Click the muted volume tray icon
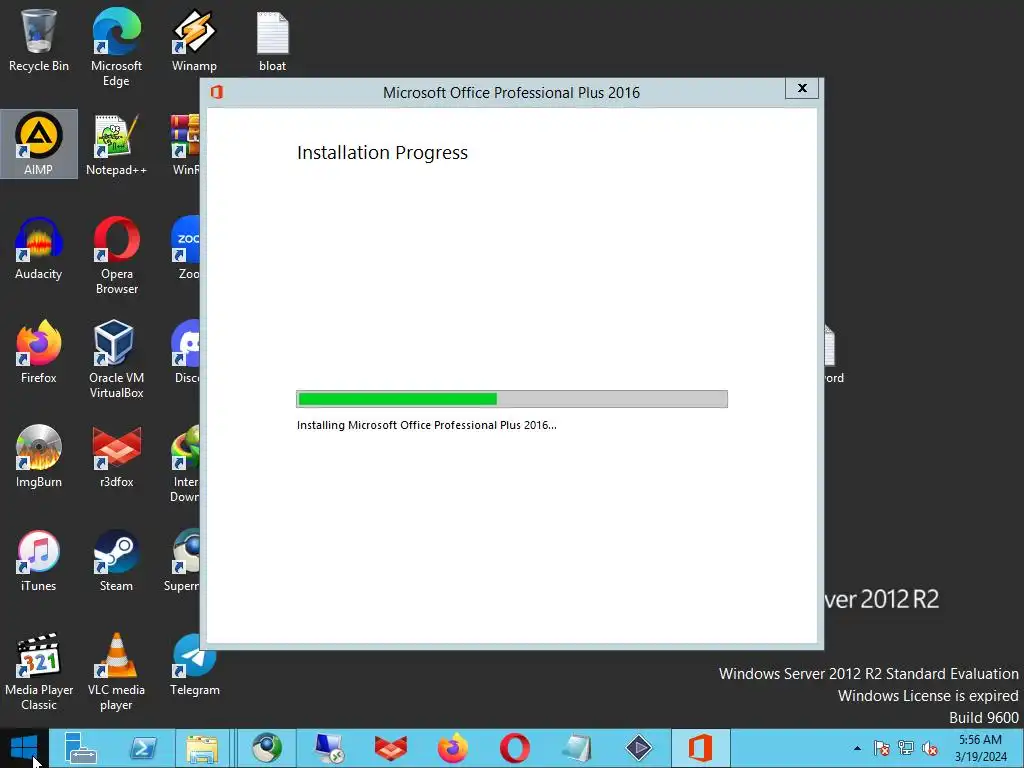The height and width of the screenshot is (768, 1024). (x=930, y=748)
